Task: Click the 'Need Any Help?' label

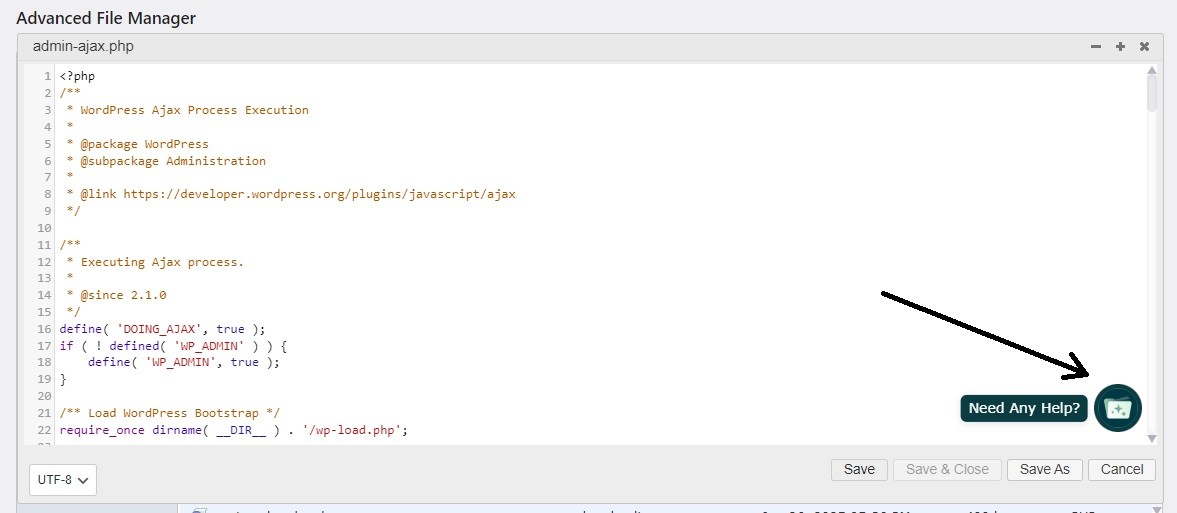Action: [1024, 409]
